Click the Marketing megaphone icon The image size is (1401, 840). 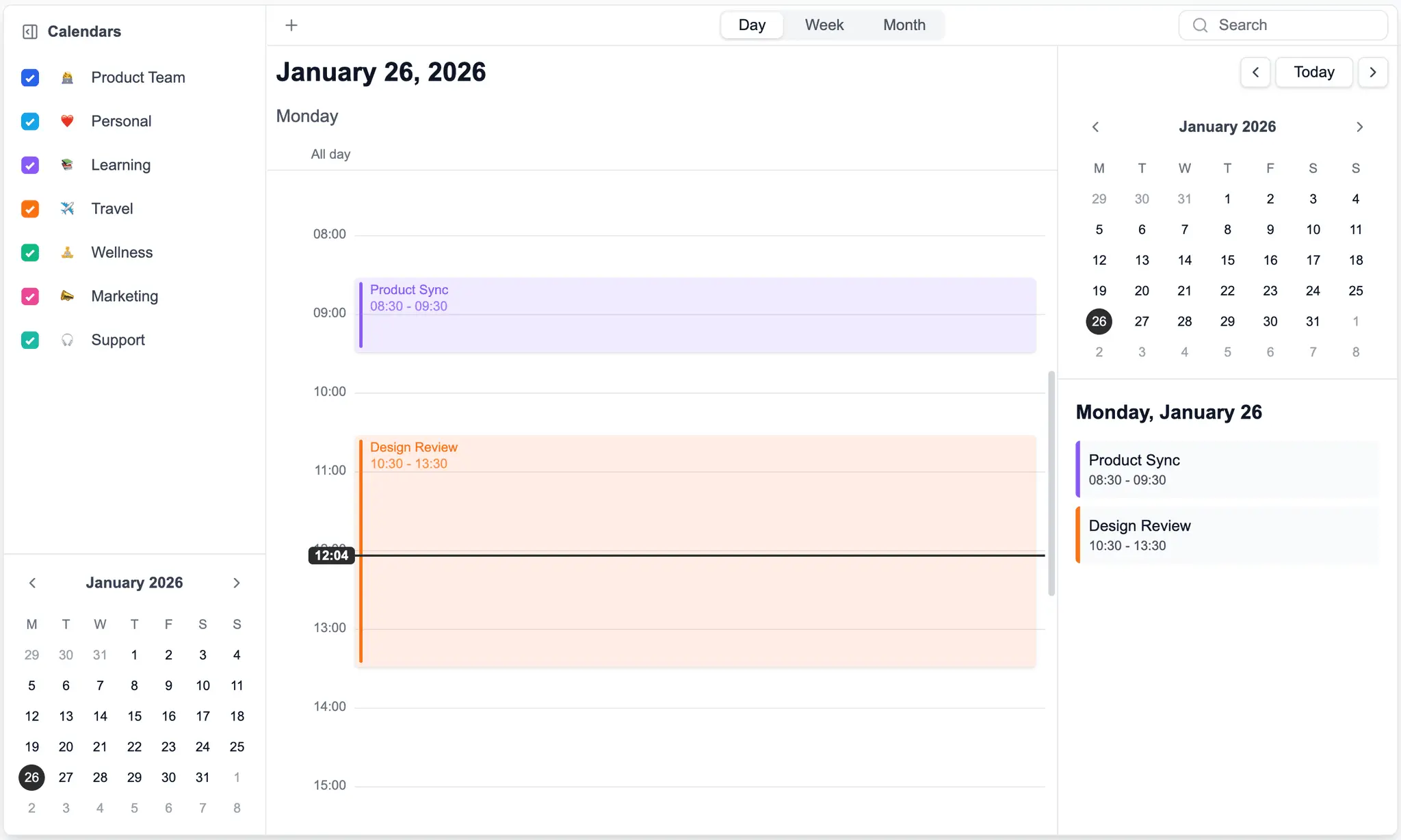click(x=67, y=296)
